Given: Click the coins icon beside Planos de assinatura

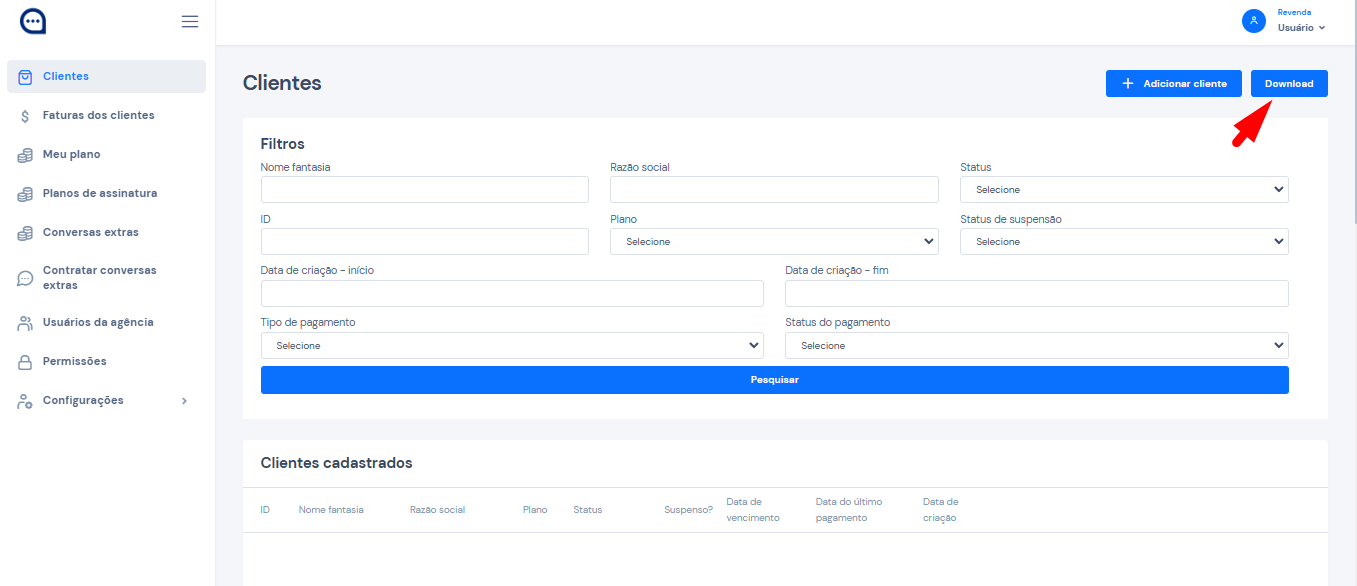Looking at the screenshot, I should 25,194.
